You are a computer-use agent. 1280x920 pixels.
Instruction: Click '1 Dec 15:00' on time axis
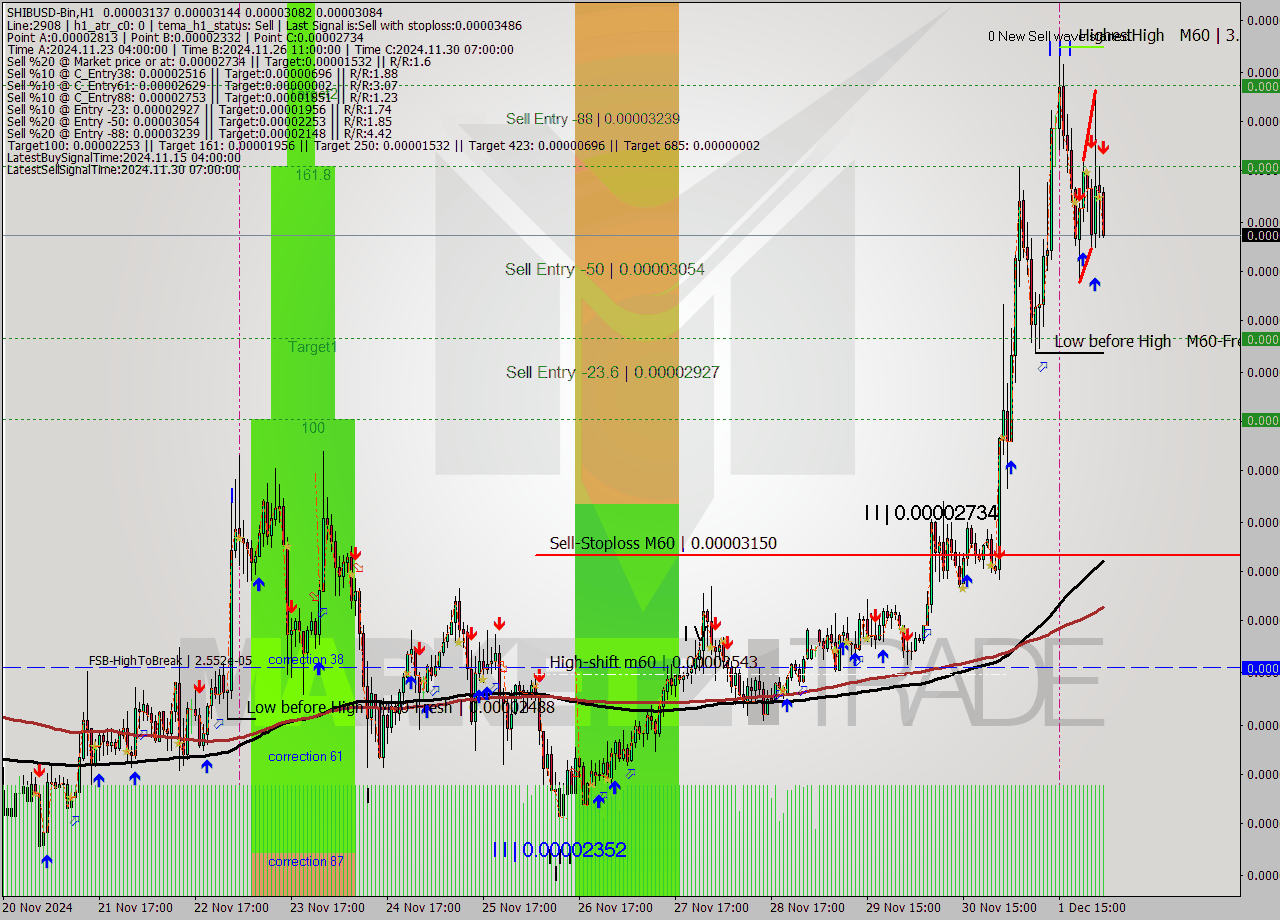(1092, 908)
